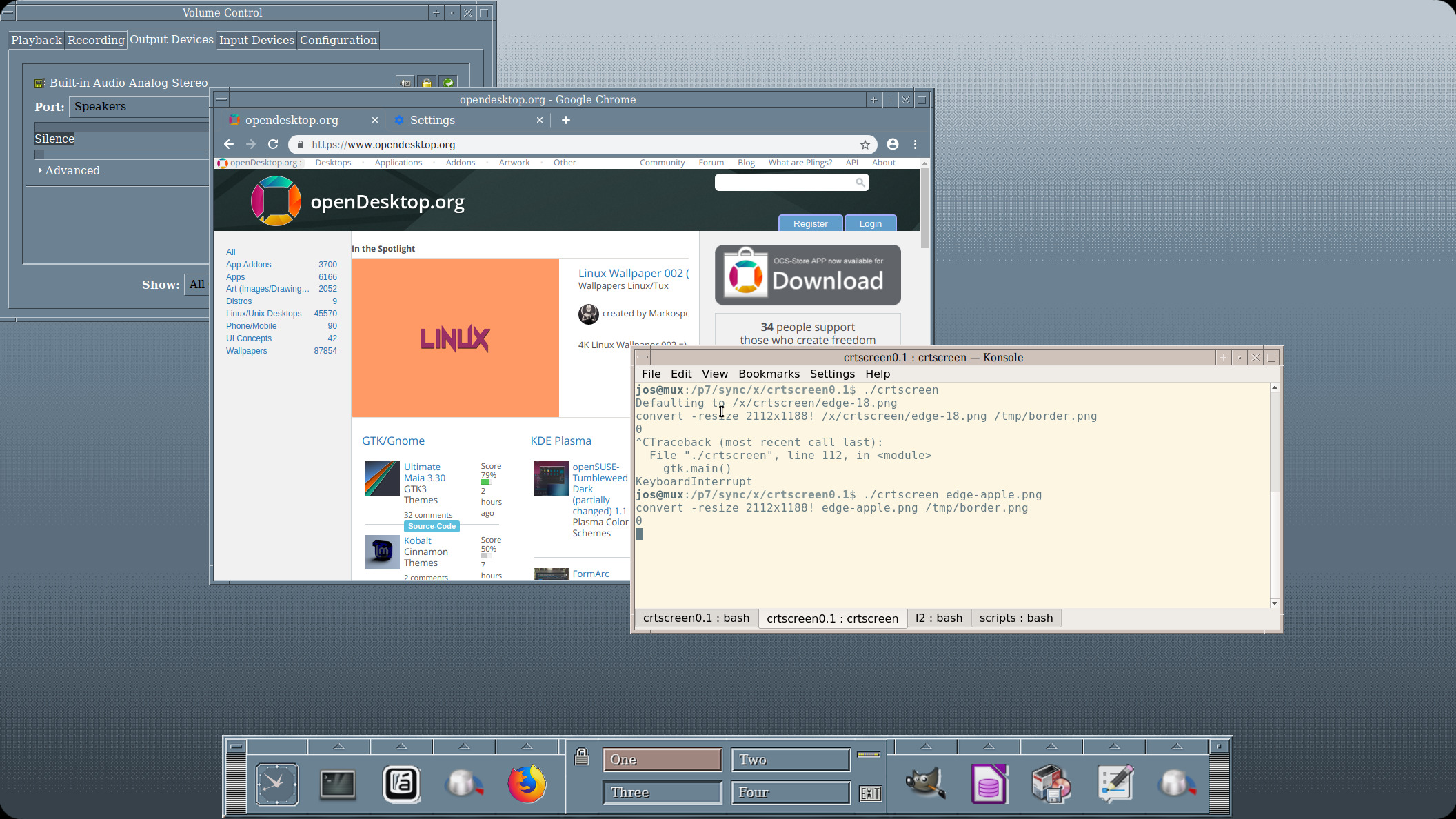Image resolution: width=1456 pixels, height=819 pixels.
Task: Go forward in Chrome
Action: pyautogui.click(x=251, y=144)
